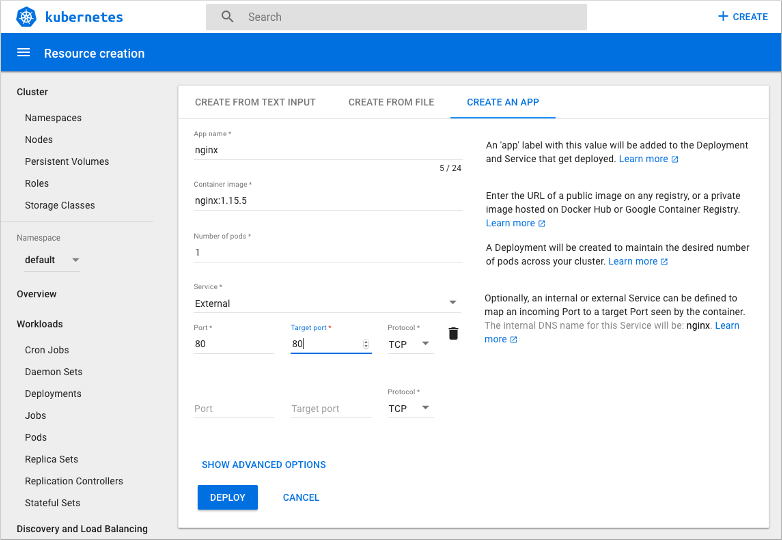Switch to Create From File tab
Viewport: 782px width, 540px height.
coord(391,102)
